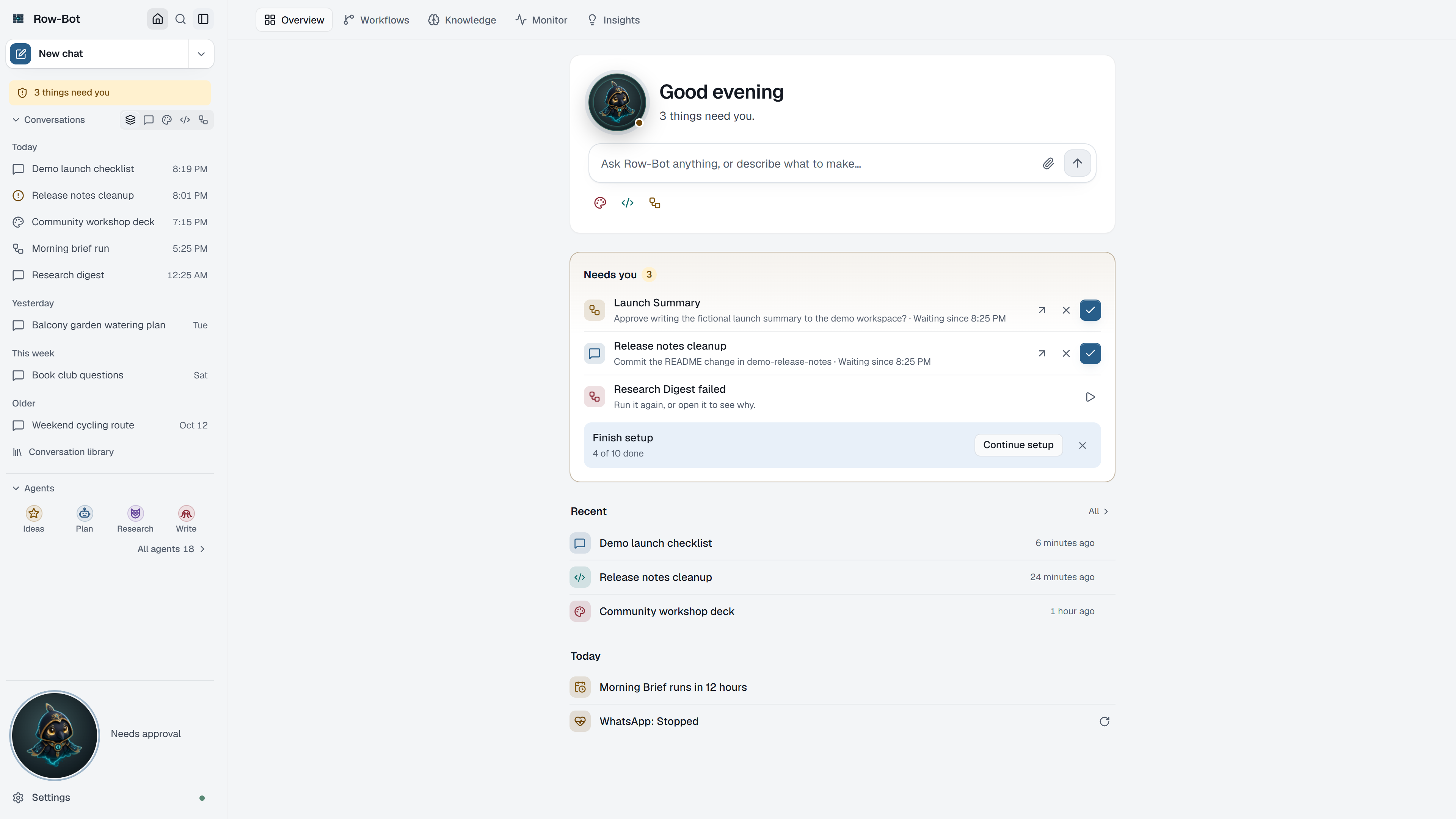Dismiss the Finish setup banner

pos(1083,446)
